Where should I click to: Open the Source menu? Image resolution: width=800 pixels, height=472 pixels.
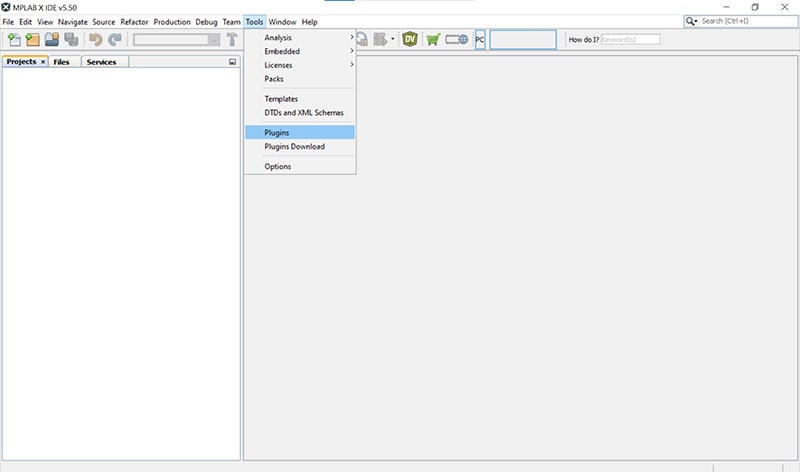[104, 22]
